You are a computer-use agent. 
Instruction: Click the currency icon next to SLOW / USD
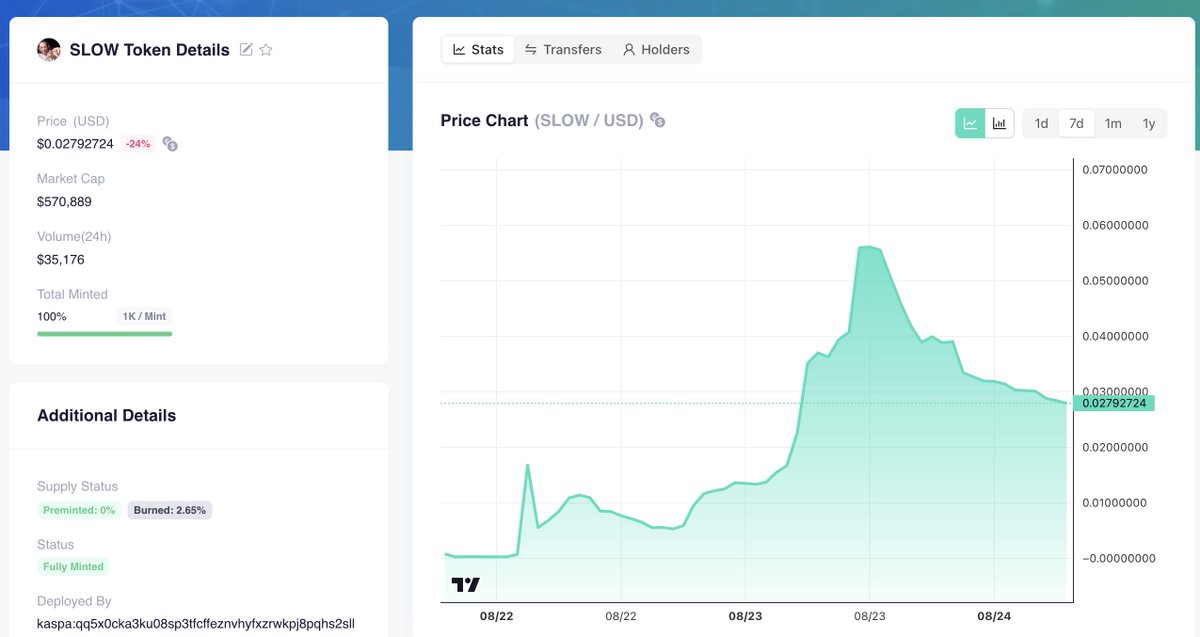(657, 120)
